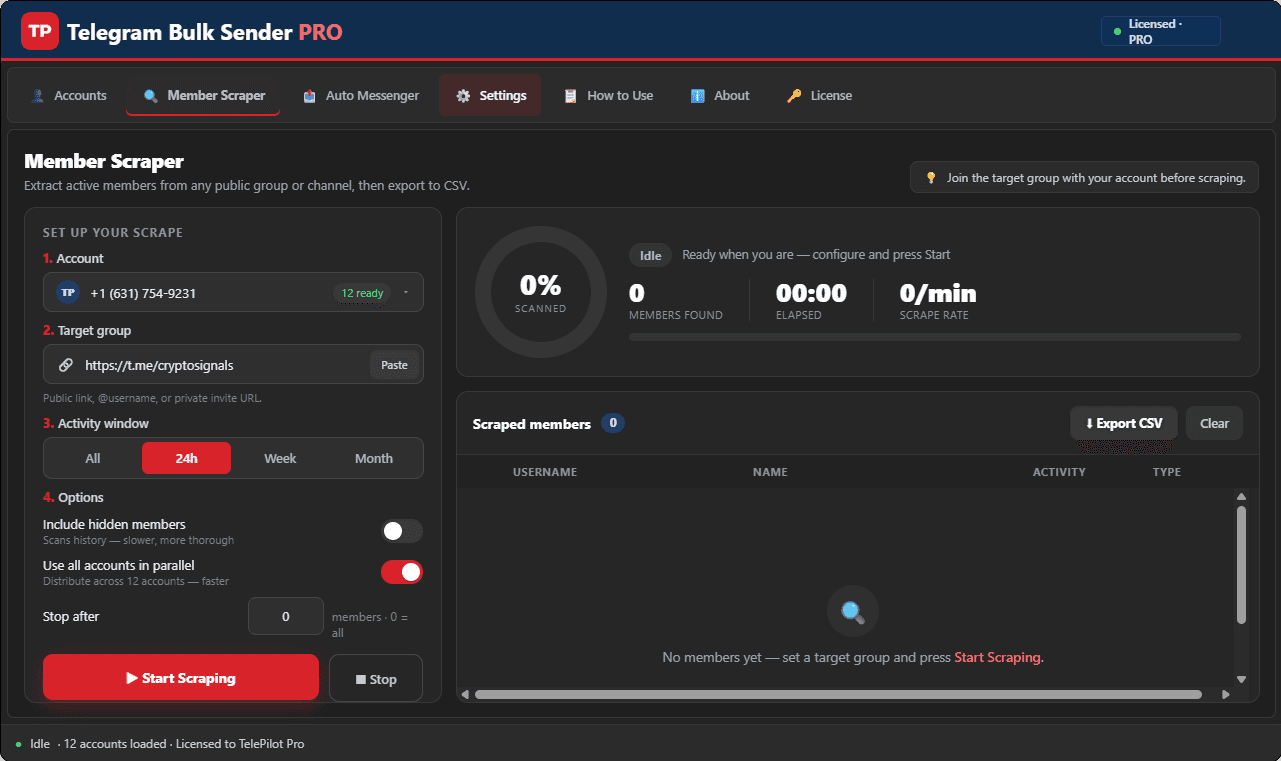Screen dimensions: 1281x761
Task: Open the How to Use tab
Action: 608,96
